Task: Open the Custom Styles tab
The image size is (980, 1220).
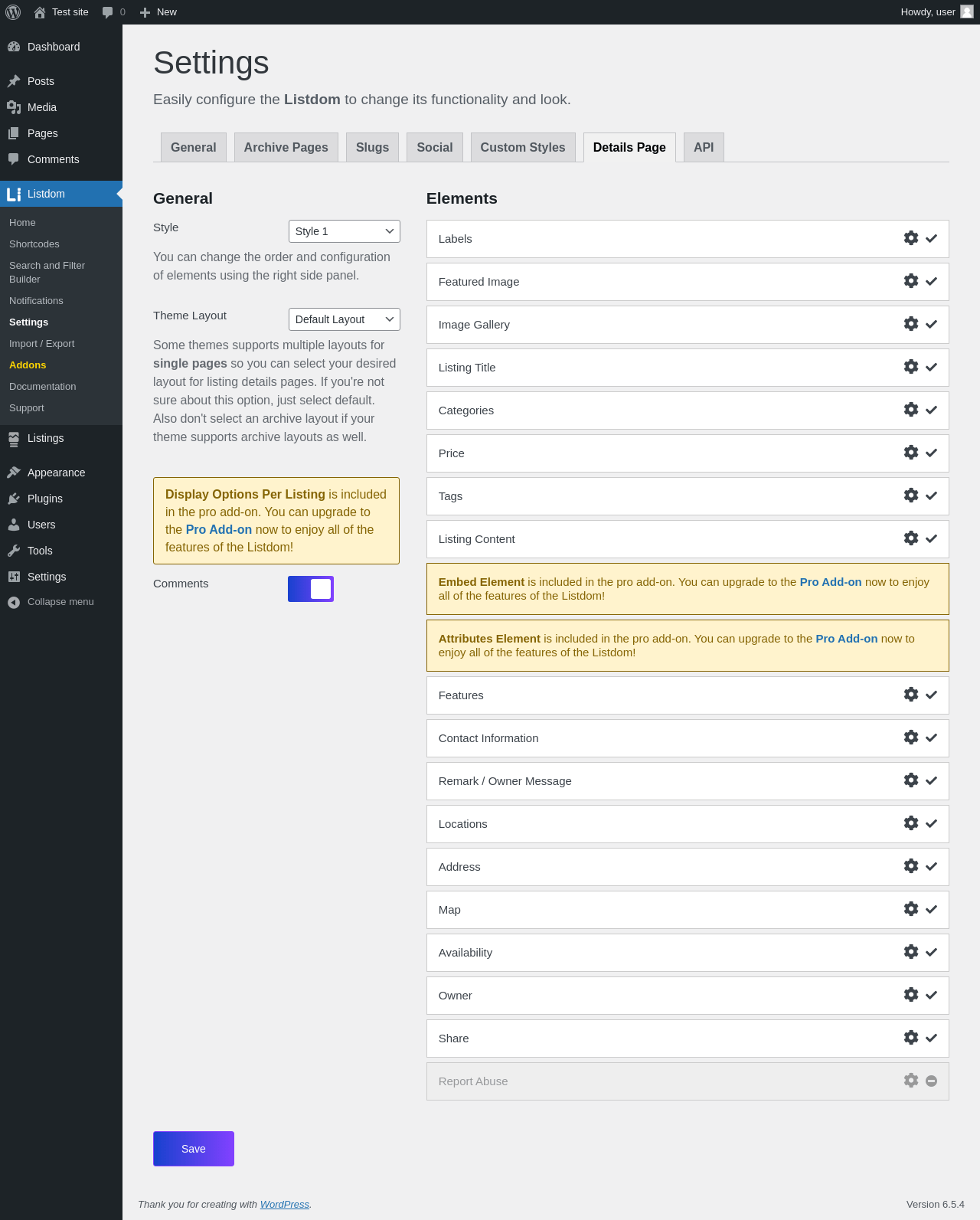Action: 522,148
